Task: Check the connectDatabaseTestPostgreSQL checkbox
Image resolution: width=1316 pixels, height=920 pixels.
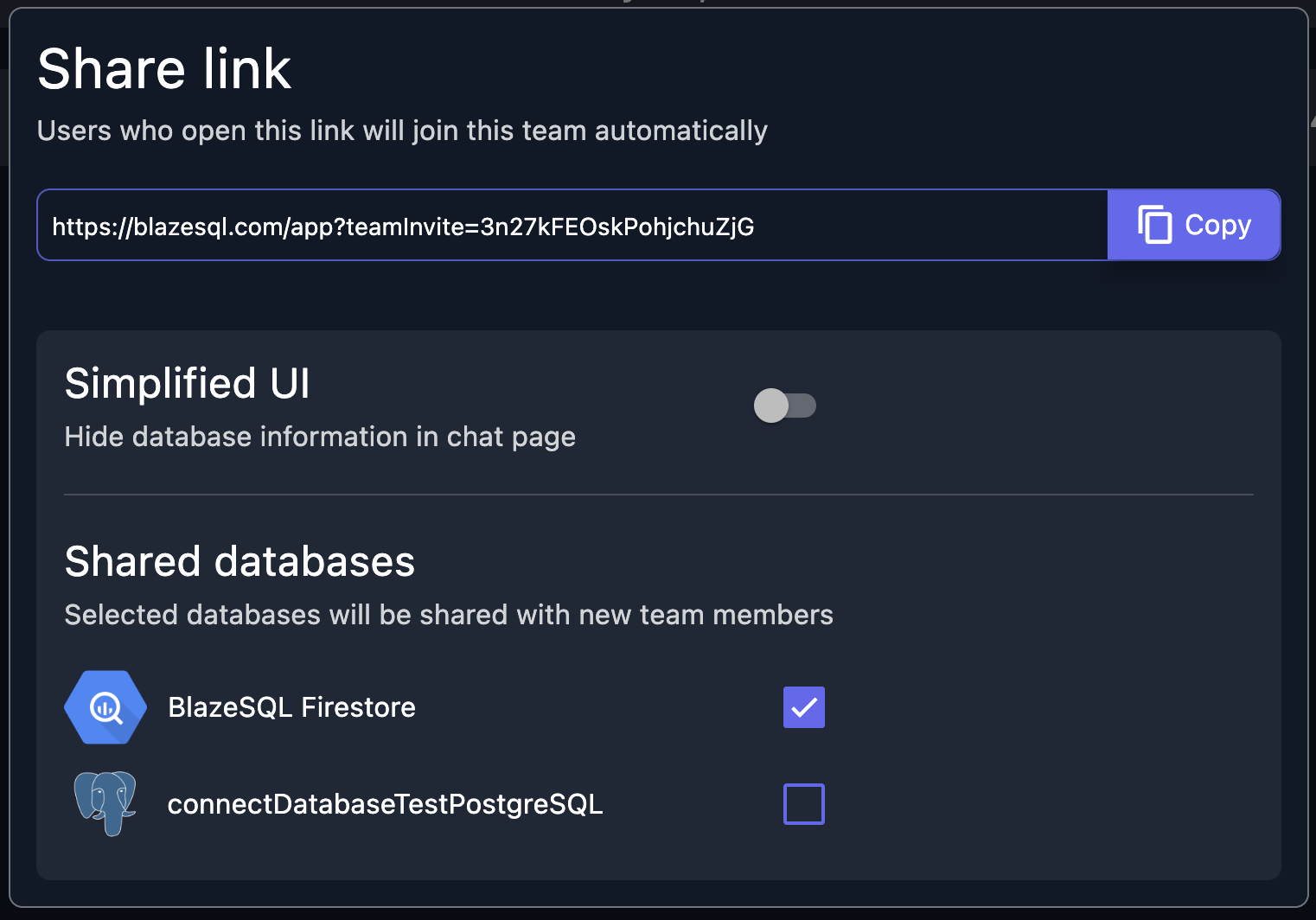Action: [x=803, y=803]
